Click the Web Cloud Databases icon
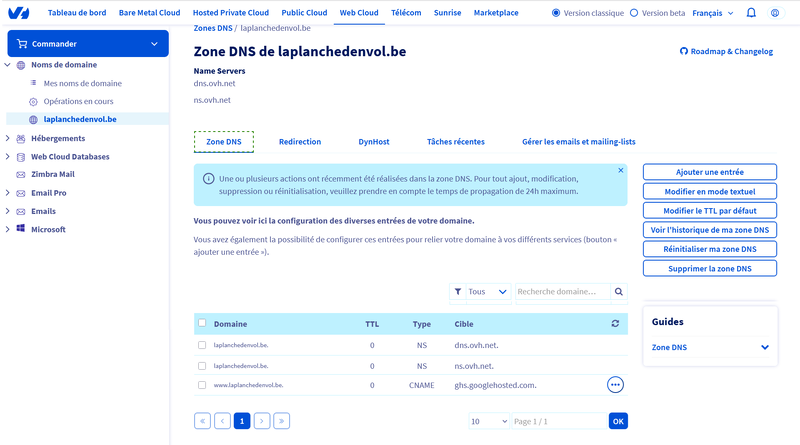 (21, 157)
